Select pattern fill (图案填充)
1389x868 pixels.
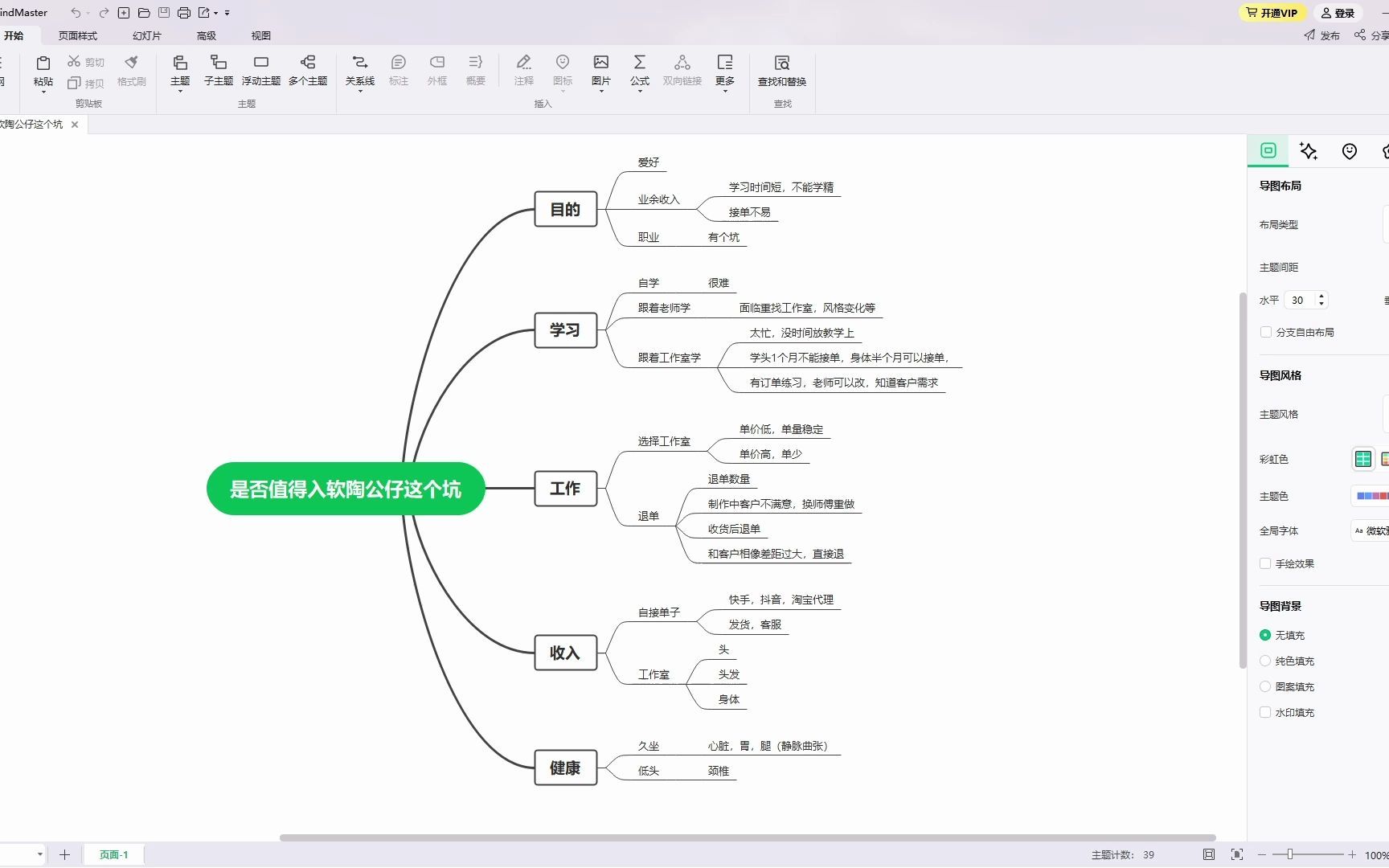point(1265,686)
